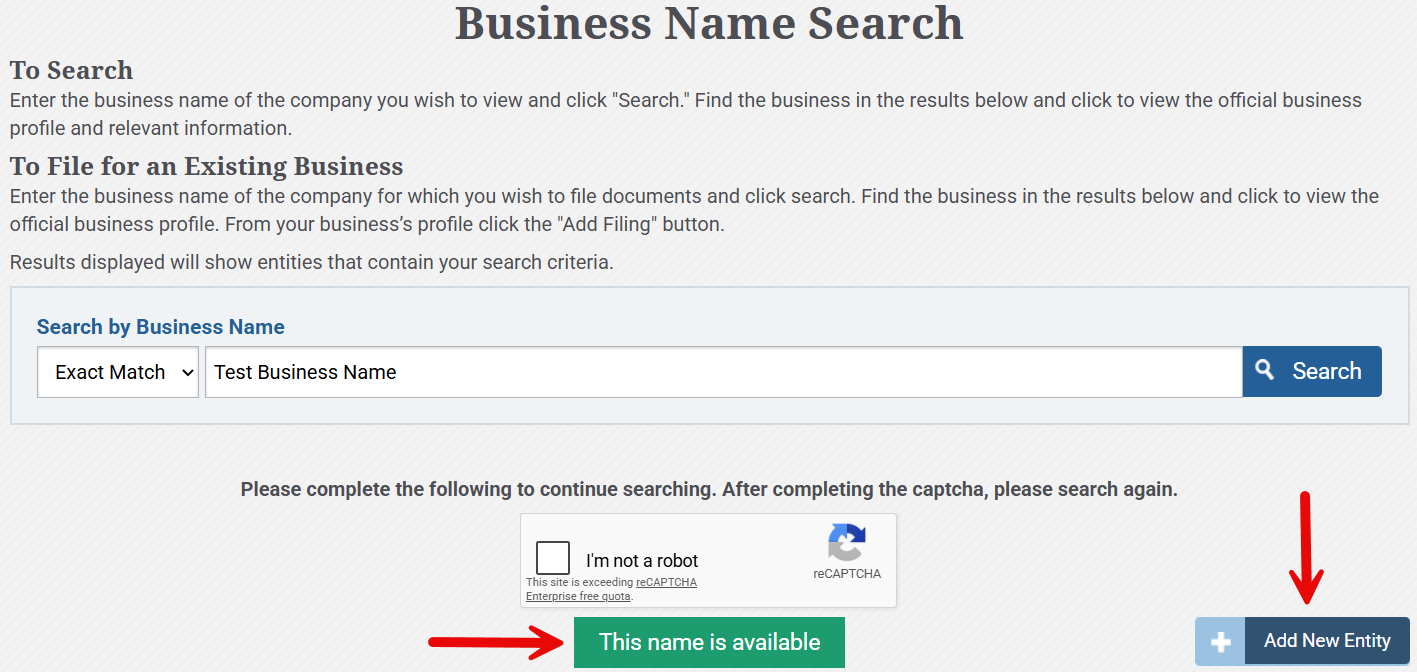Click the plus icon beside Add New Entity
Image resolution: width=1417 pixels, height=672 pixels.
[1220, 642]
